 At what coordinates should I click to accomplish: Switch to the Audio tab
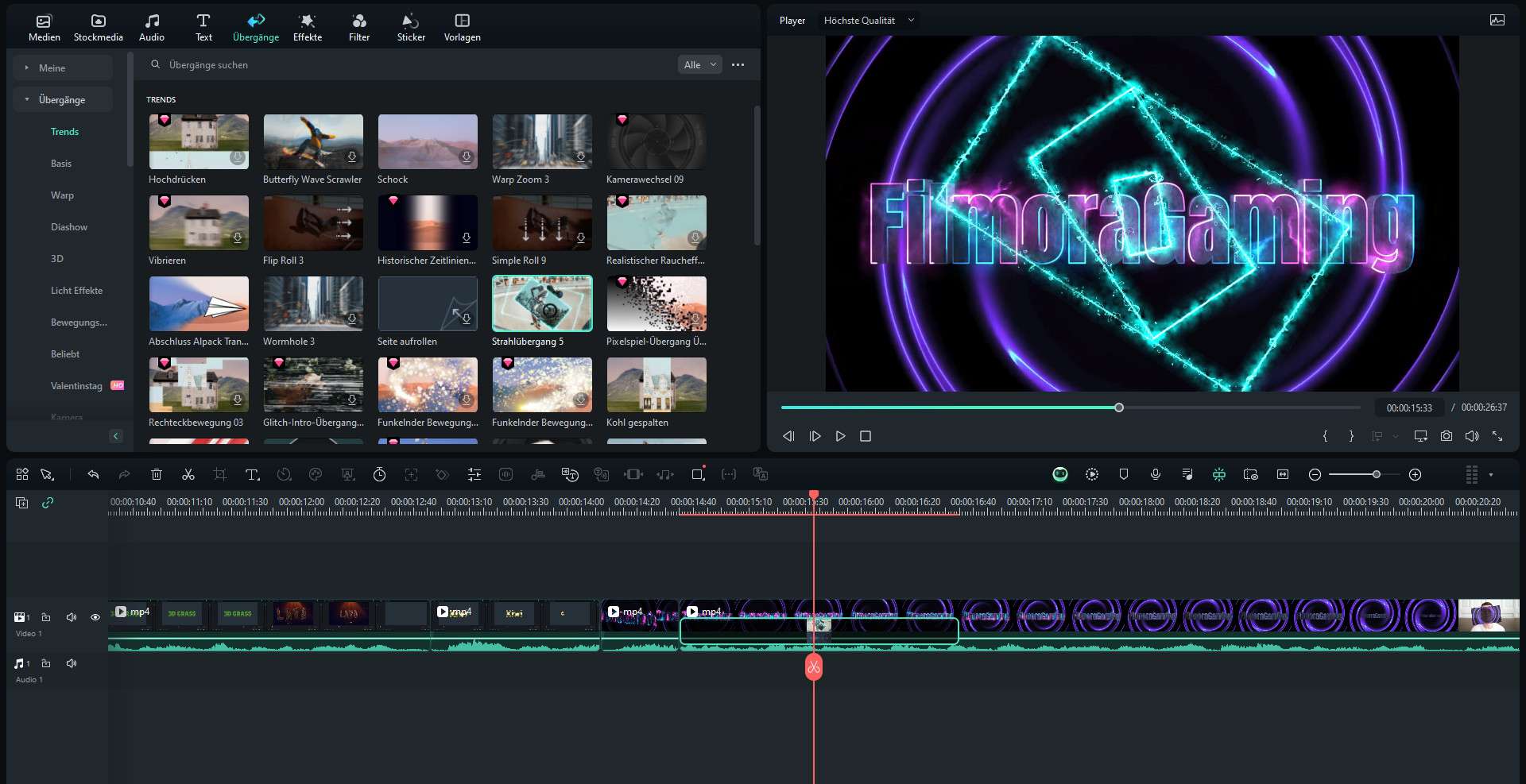(151, 28)
